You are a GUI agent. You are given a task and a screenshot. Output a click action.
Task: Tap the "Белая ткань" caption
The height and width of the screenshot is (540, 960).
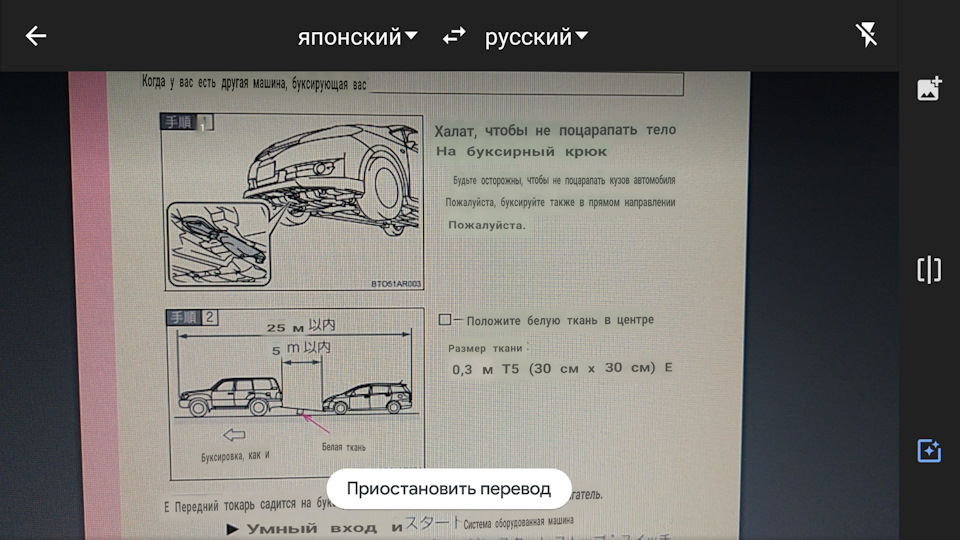coord(343,448)
